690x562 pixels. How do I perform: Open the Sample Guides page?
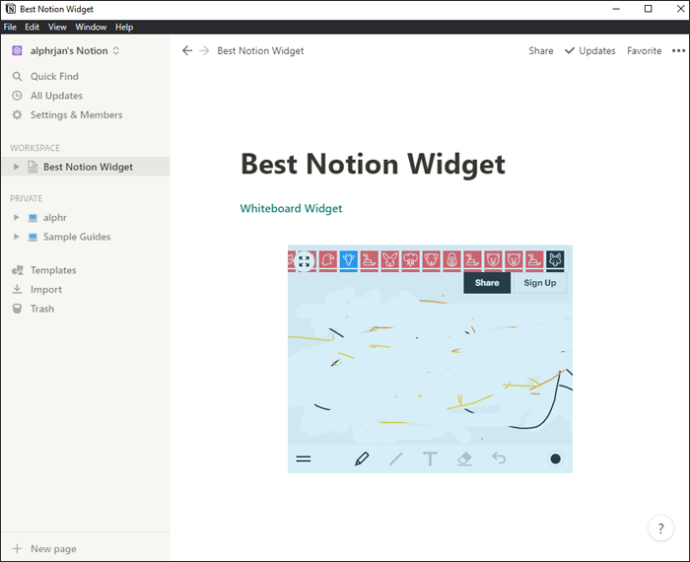77,237
